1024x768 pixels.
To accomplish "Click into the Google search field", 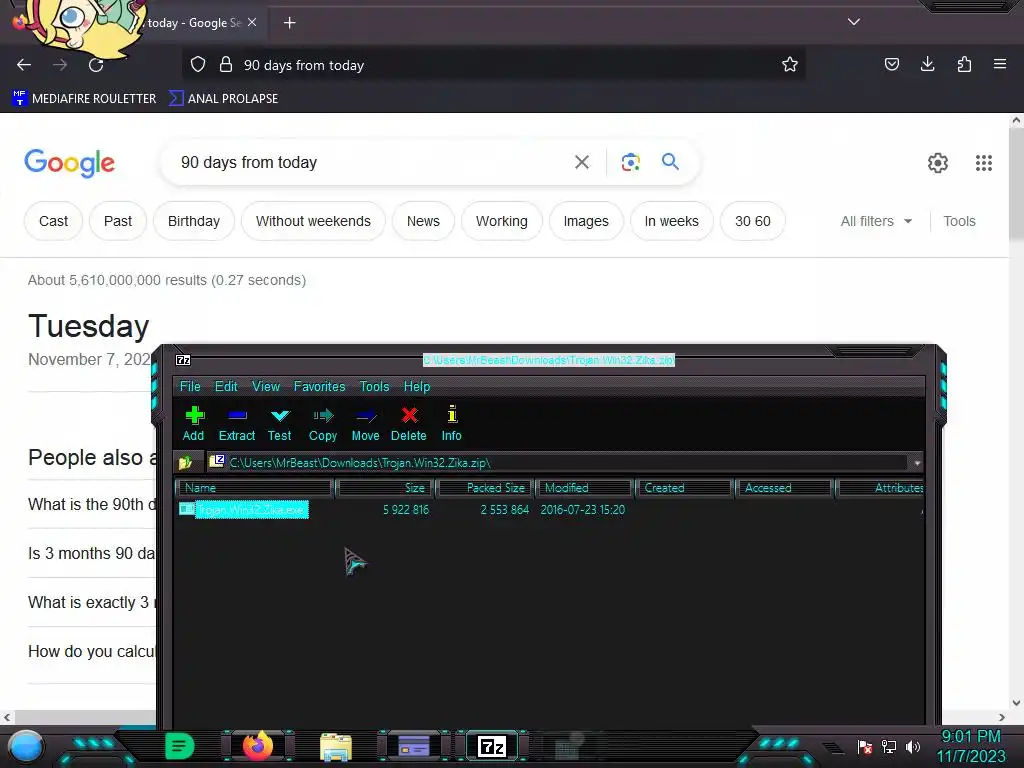I will click(372, 162).
